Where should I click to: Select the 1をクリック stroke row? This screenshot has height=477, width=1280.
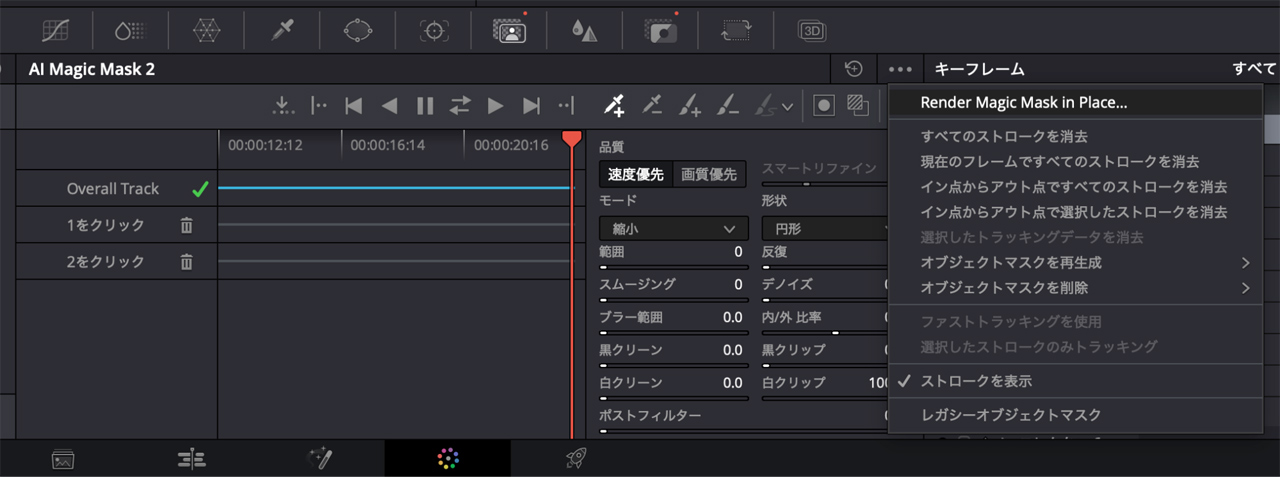(116, 225)
